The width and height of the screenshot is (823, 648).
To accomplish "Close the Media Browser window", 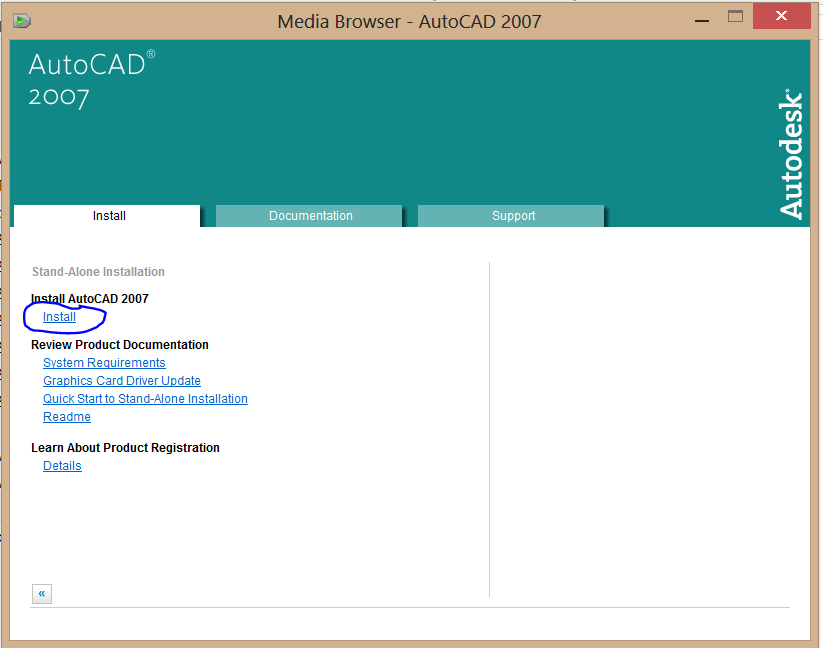I will pyautogui.click(x=782, y=16).
